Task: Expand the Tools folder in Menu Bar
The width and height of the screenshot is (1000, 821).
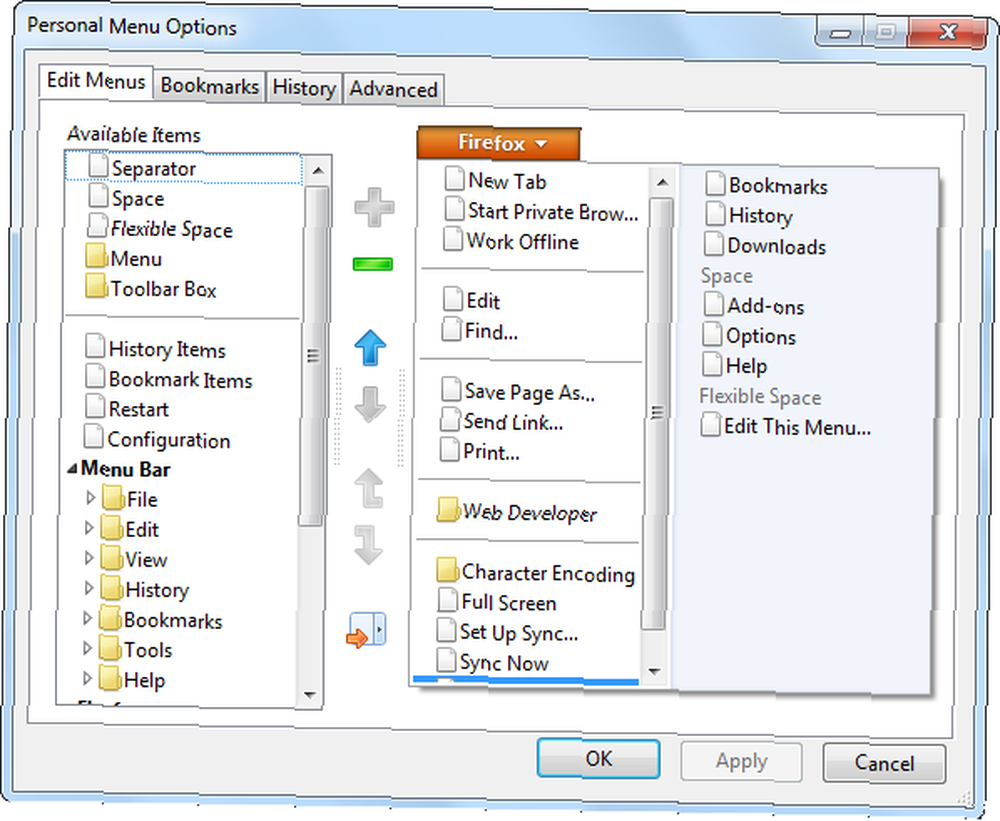Action: point(87,648)
